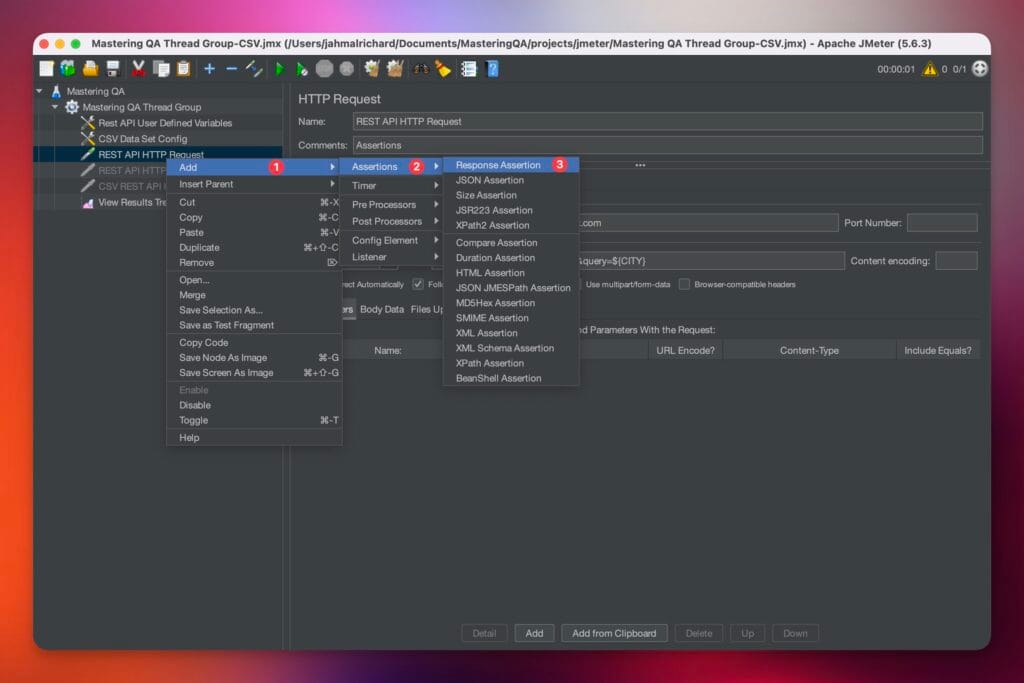Click the Help question mark toolbar icon
This screenshot has height=683, width=1024.
tap(492, 69)
